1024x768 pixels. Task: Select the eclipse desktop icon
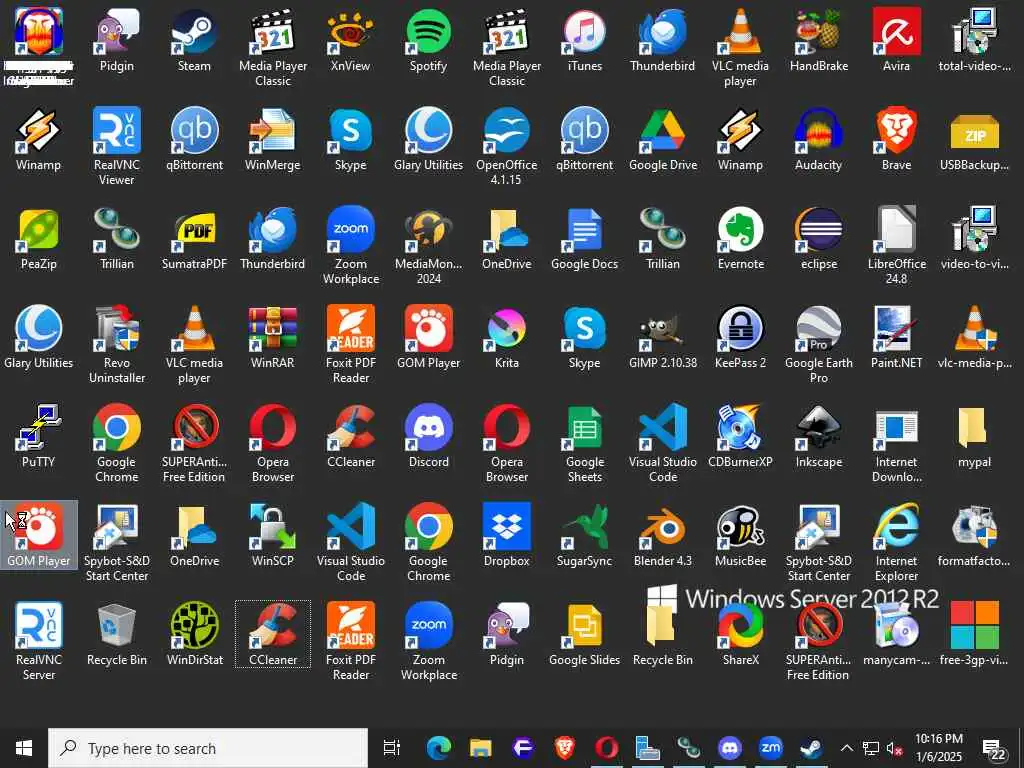[818, 239]
